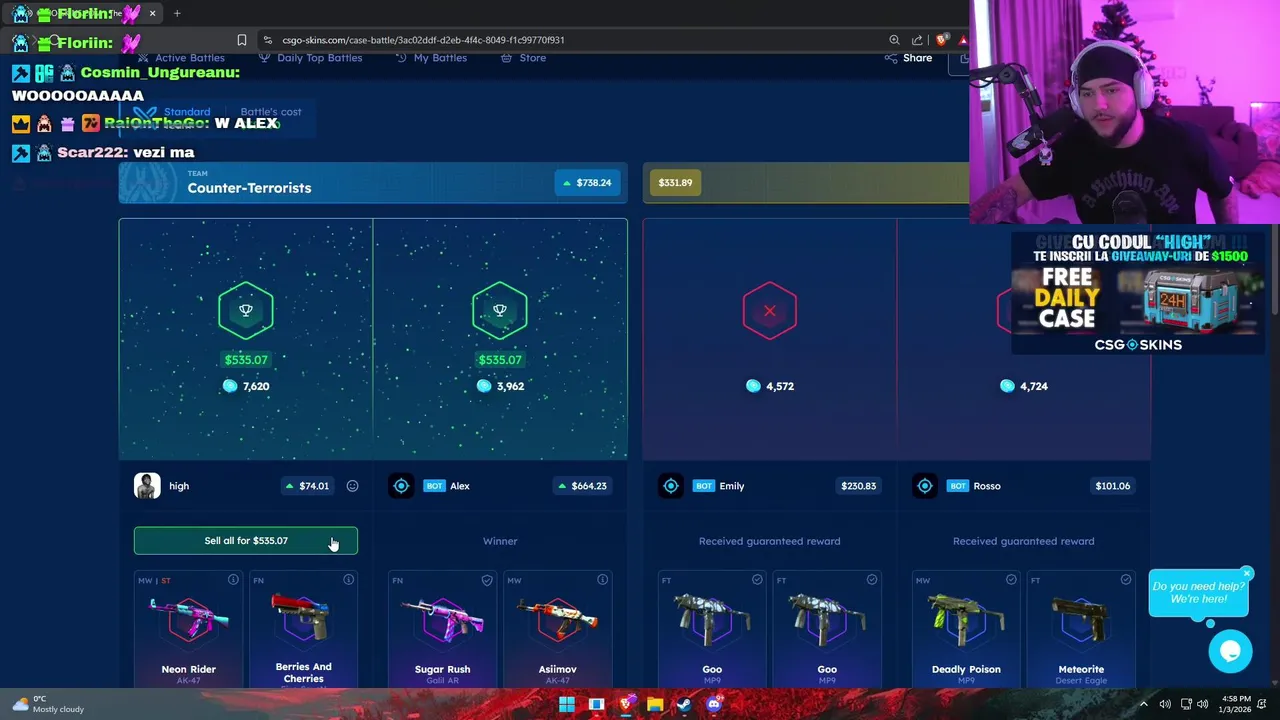Open File Explorer from the taskbar
Viewport: 1280px width, 720px height.
click(655, 704)
